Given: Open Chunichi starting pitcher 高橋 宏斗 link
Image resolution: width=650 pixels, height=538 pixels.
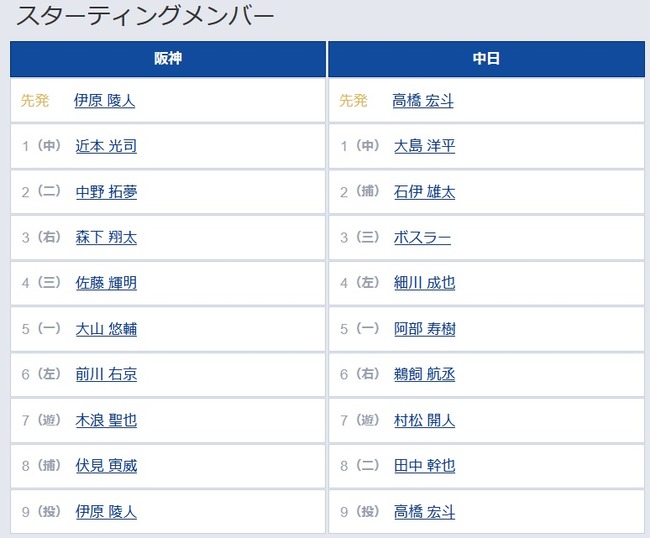Looking at the screenshot, I should point(423,100).
